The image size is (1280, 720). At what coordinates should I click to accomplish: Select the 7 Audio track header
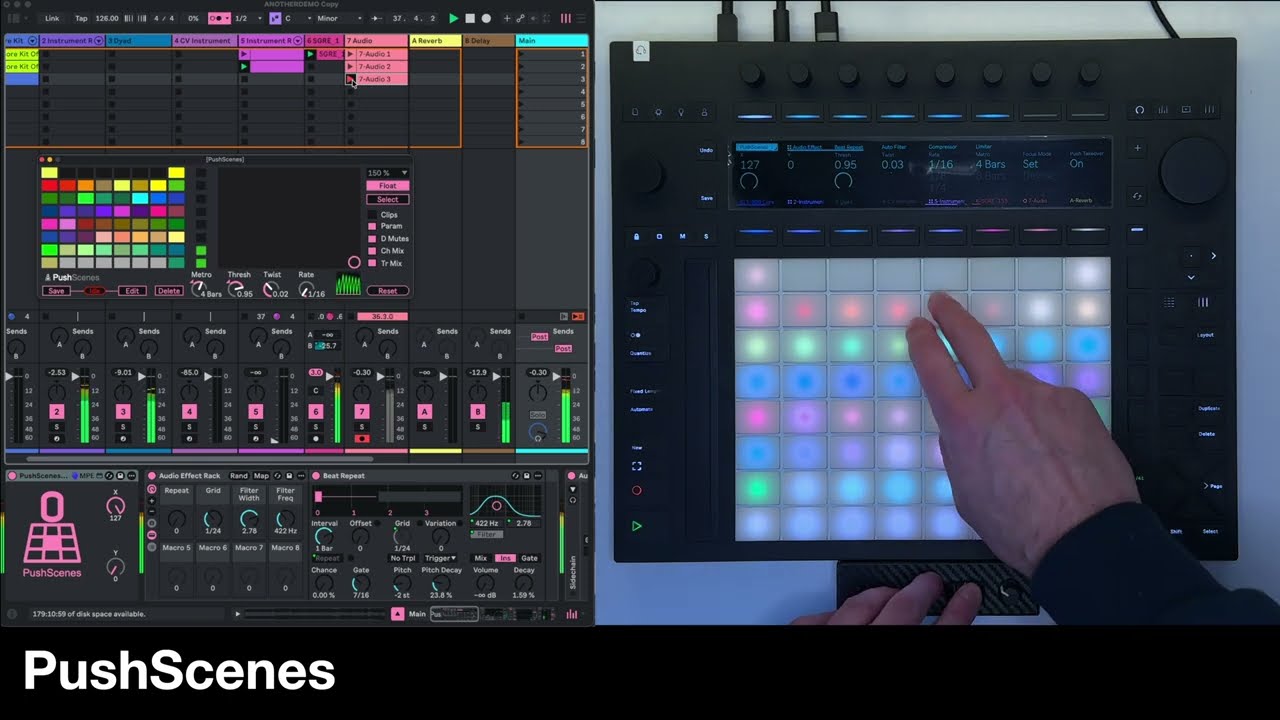tap(376, 41)
